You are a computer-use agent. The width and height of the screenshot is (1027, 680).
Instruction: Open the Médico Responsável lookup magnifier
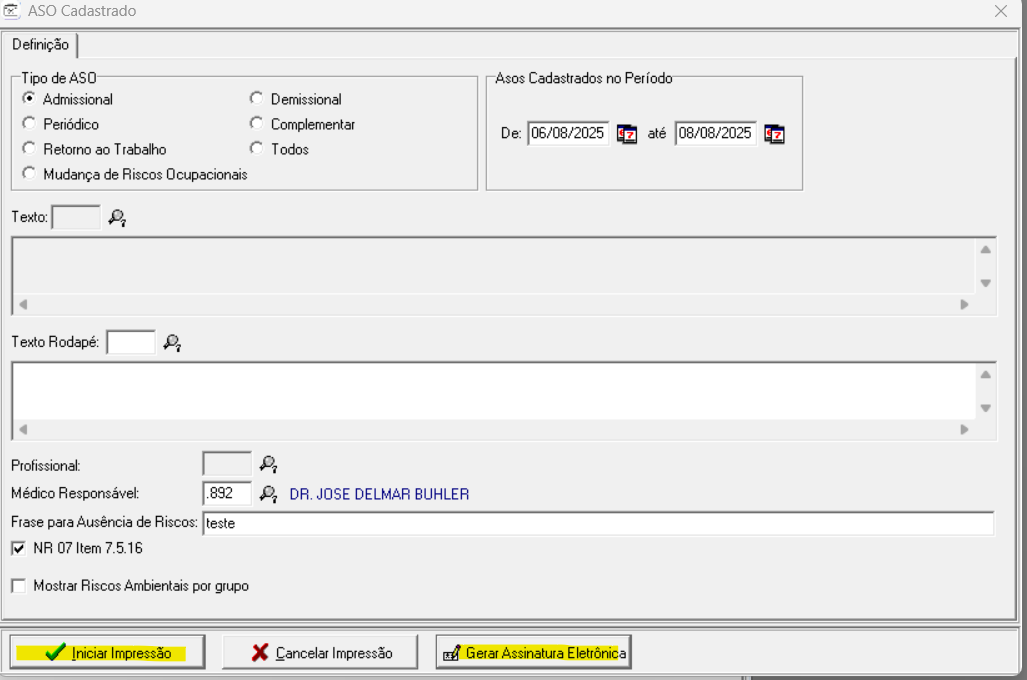[268, 493]
